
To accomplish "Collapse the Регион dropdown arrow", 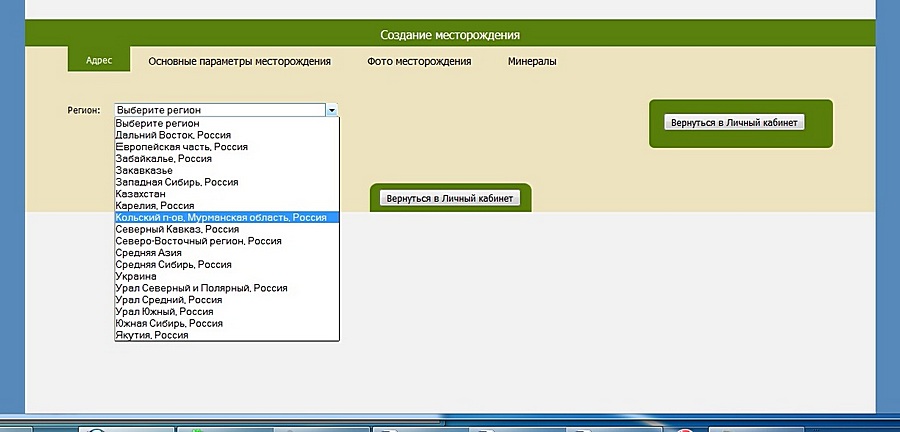I will 332,110.
